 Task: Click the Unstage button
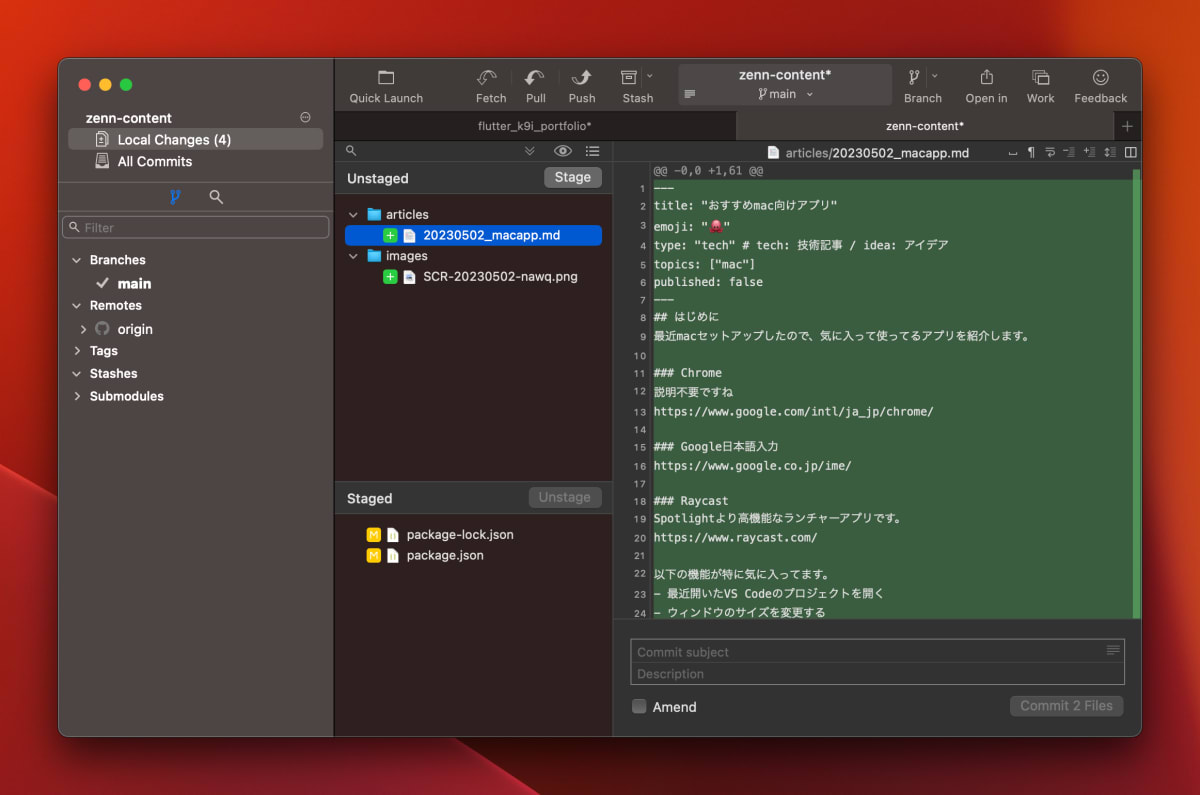[x=565, y=497]
